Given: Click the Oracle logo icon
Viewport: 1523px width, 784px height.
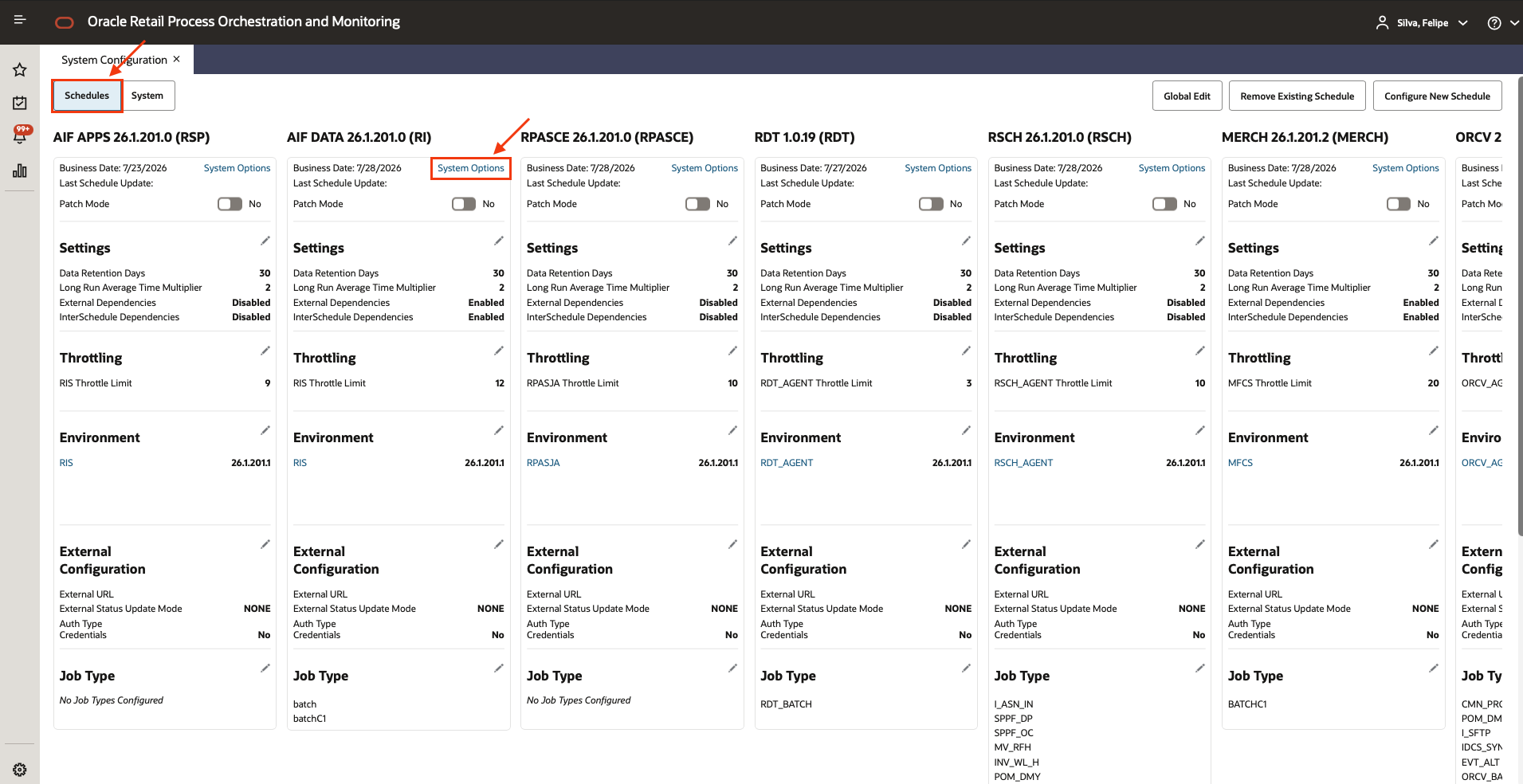Looking at the screenshot, I should point(65,22).
